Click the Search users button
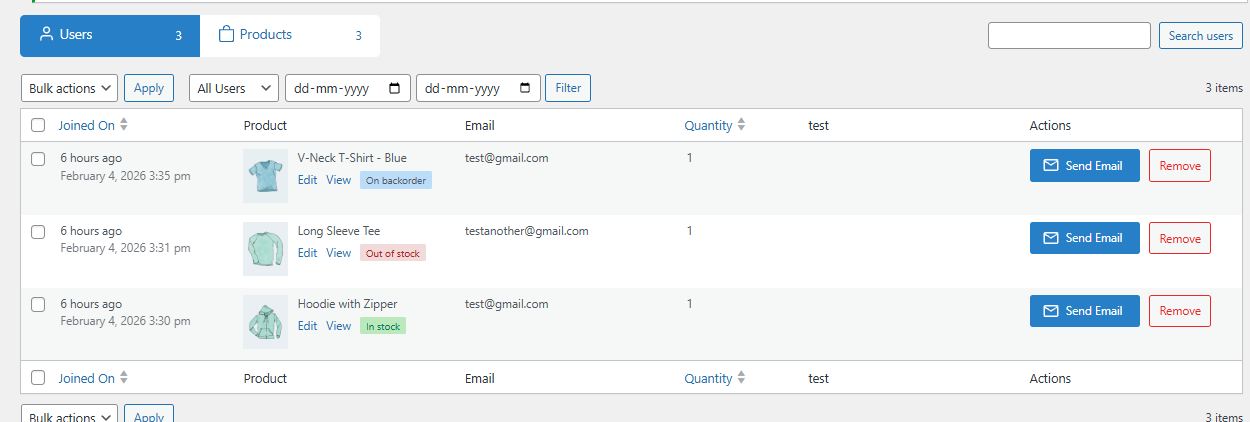Screen dimensions: 1250x422 click(1200, 36)
